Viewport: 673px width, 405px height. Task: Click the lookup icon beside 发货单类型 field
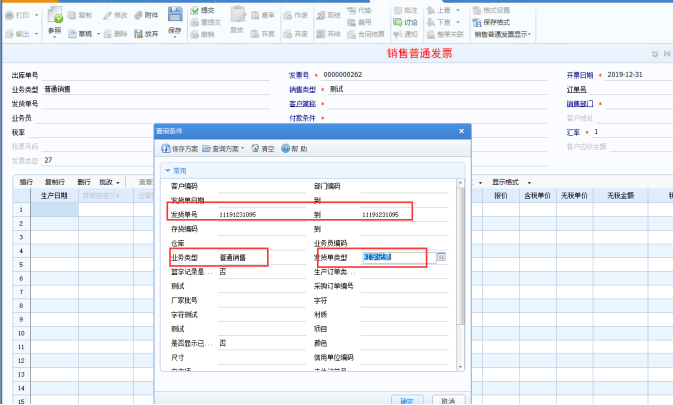pyautogui.click(x=441, y=257)
